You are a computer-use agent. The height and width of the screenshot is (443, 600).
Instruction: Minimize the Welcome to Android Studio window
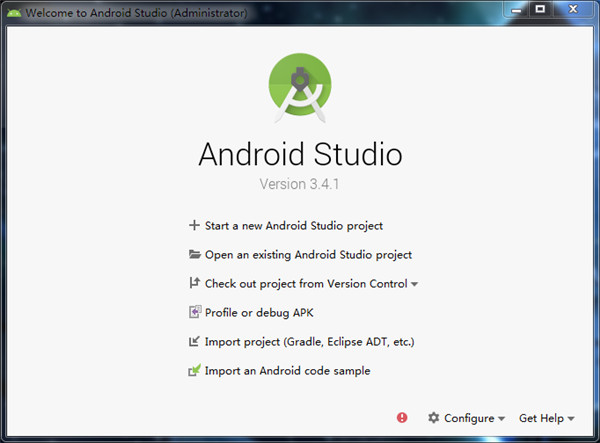coord(517,10)
